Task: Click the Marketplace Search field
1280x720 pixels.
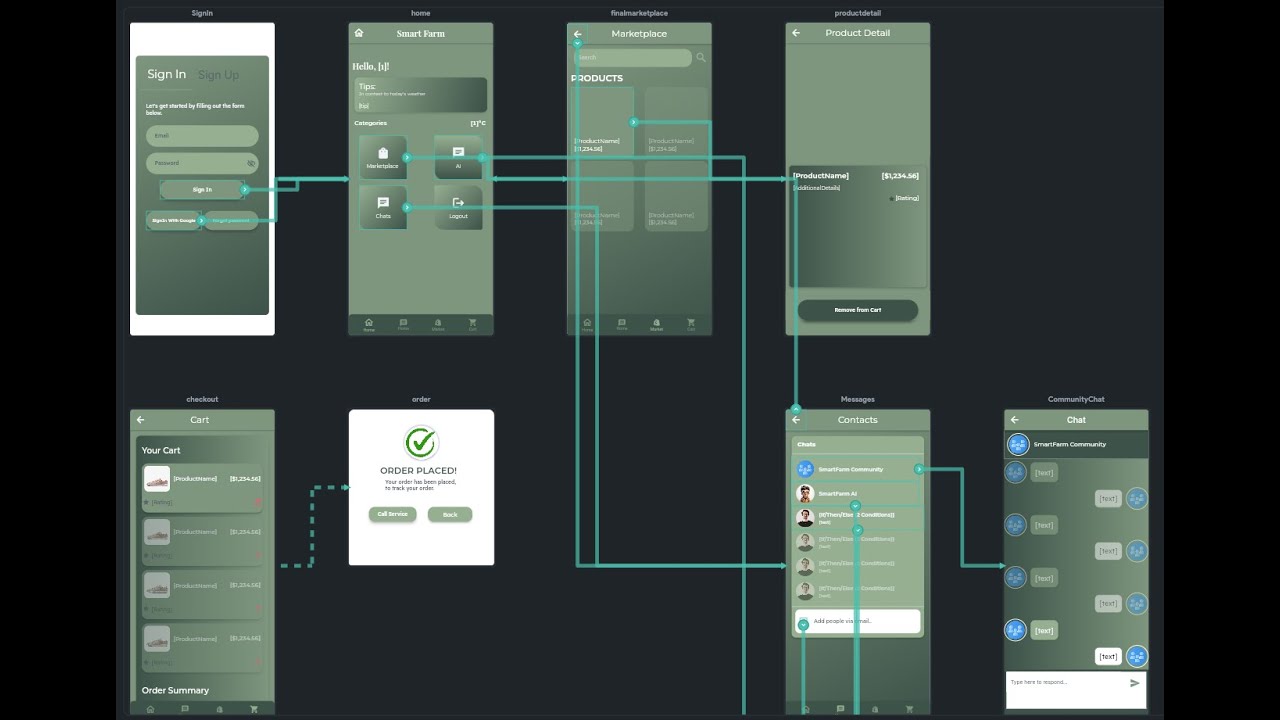Action: [633, 58]
